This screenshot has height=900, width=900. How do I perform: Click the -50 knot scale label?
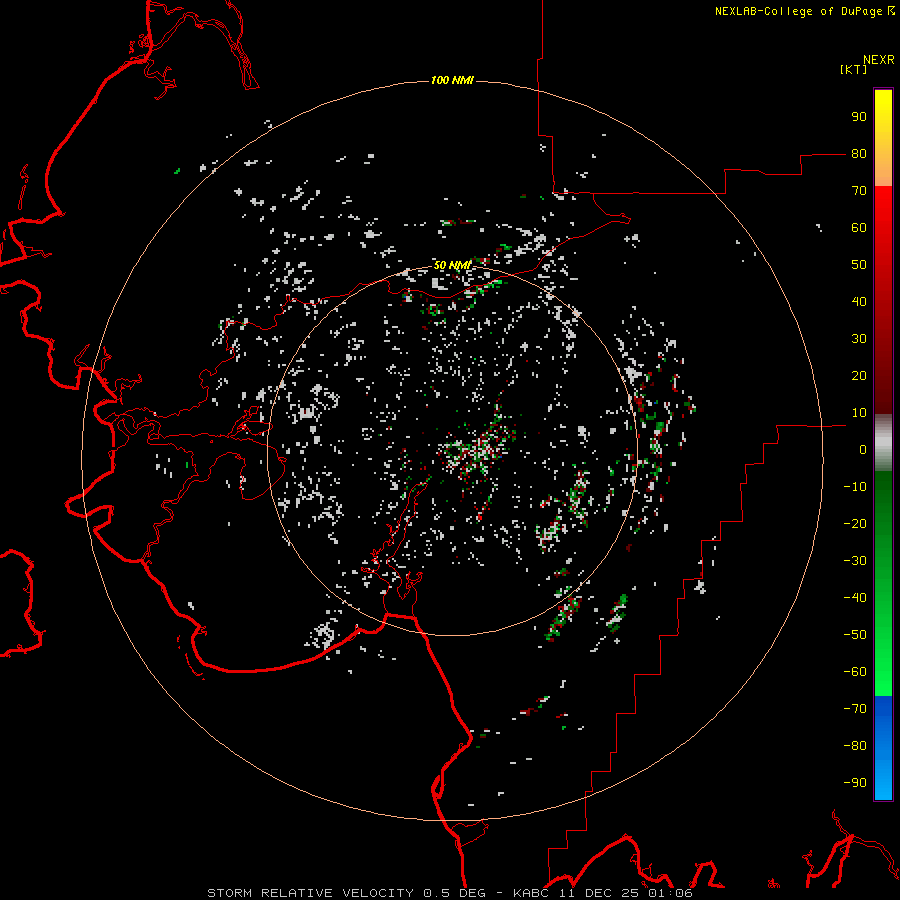pyautogui.click(x=855, y=635)
